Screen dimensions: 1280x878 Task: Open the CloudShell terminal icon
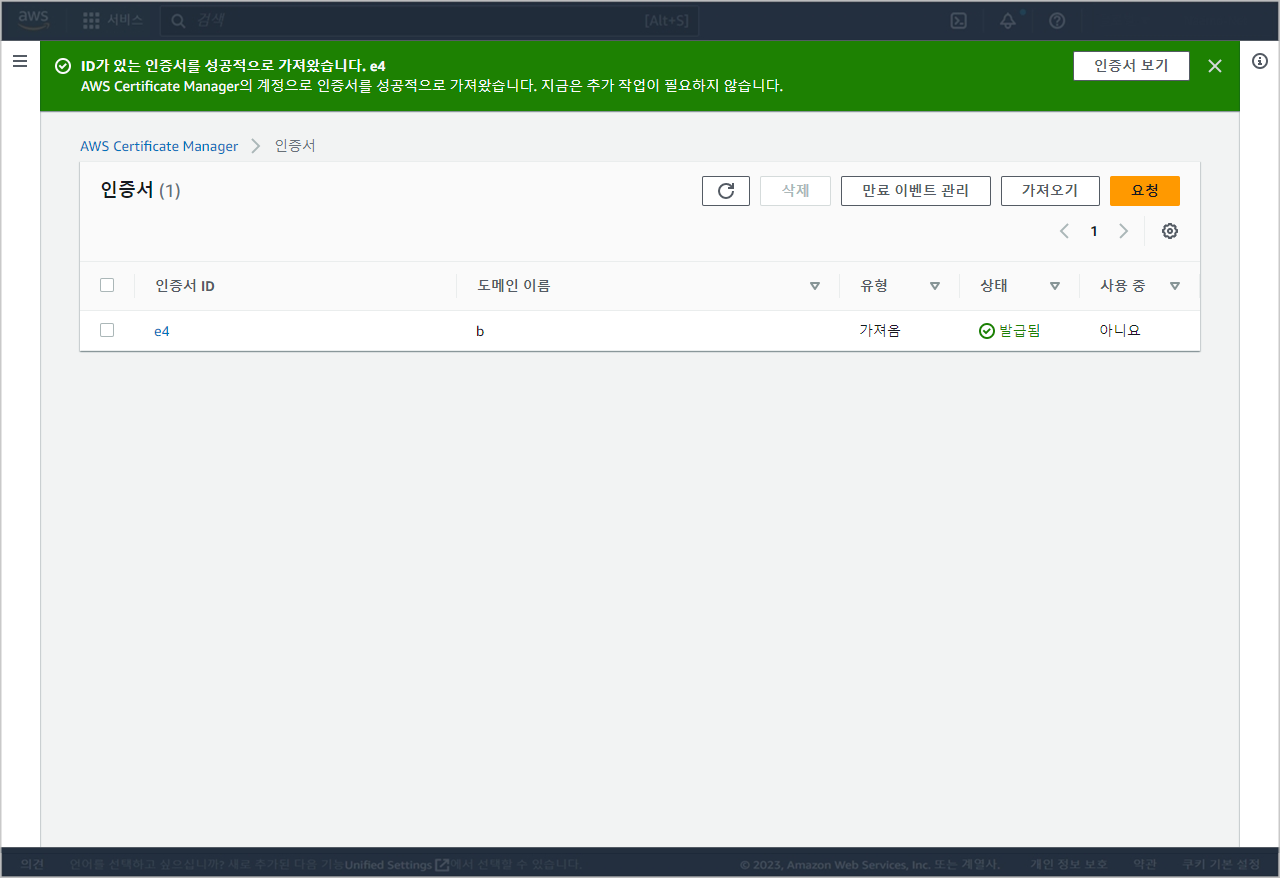958,20
